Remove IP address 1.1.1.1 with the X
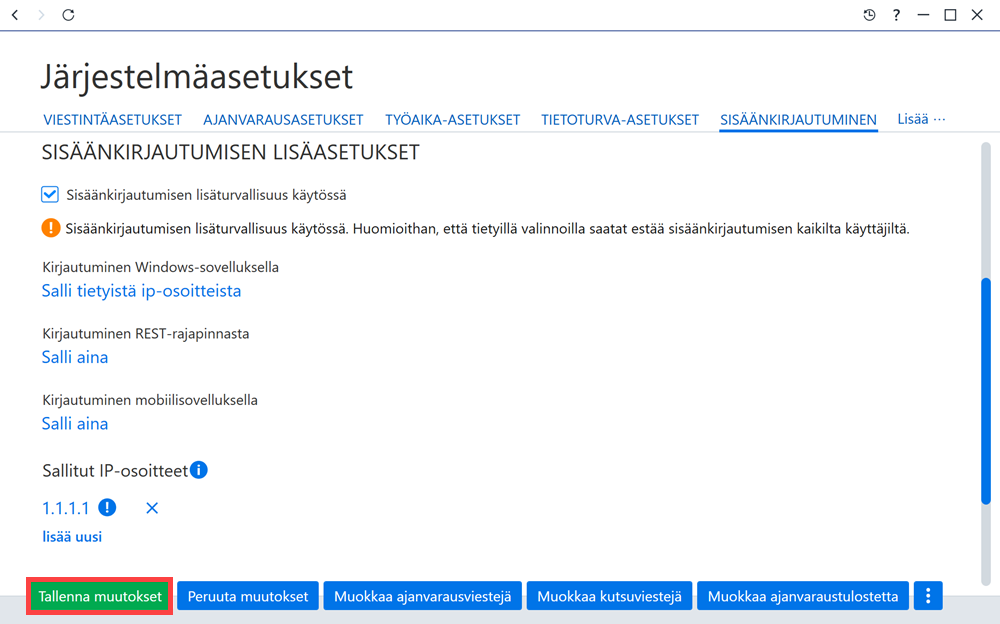Image resolution: width=1000 pixels, height=624 pixels. [x=152, y=508]
